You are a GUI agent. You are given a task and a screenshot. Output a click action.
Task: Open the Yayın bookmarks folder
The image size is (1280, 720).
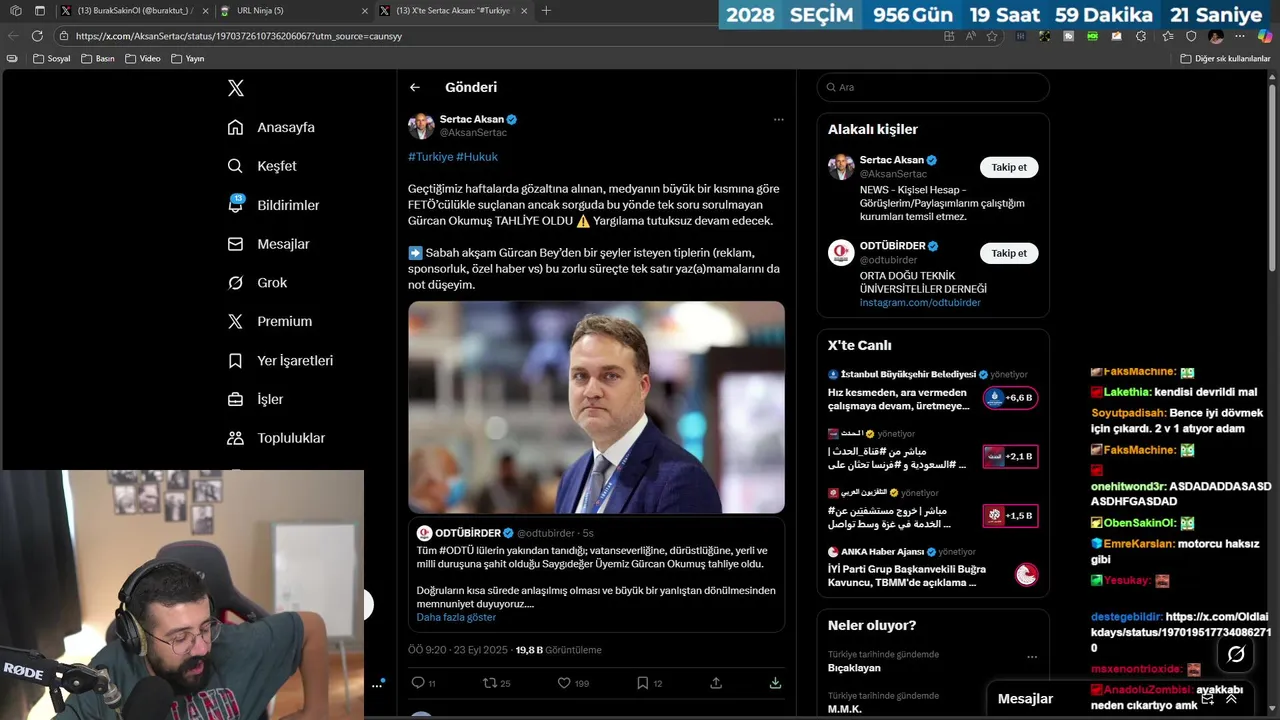(x=188, y=59)
